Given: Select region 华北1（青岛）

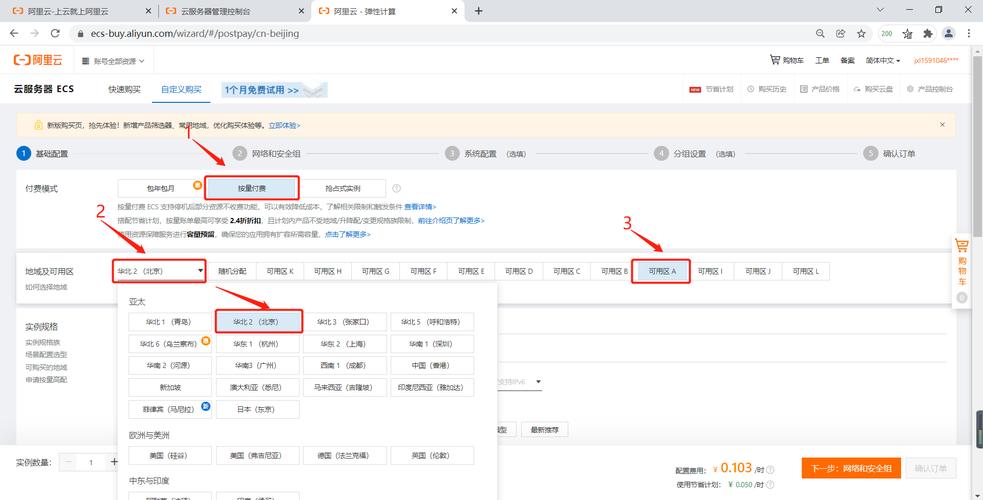Looking at the screenshot, I should [169, 321].
